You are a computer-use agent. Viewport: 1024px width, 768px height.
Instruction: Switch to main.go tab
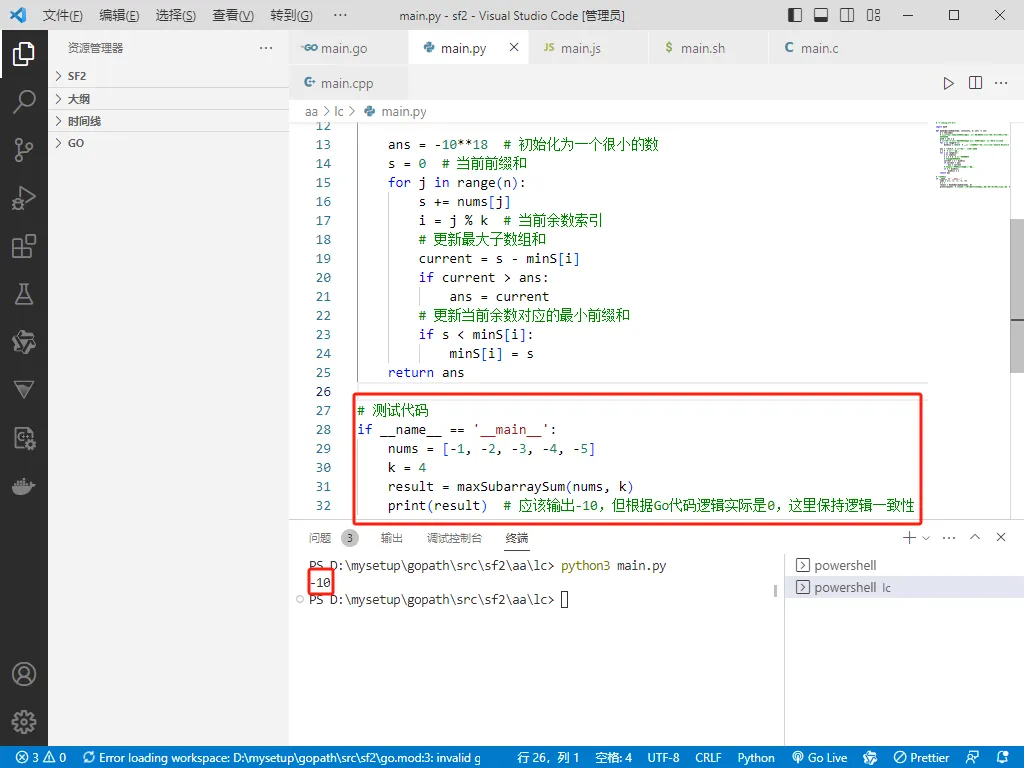click(349, 48)
